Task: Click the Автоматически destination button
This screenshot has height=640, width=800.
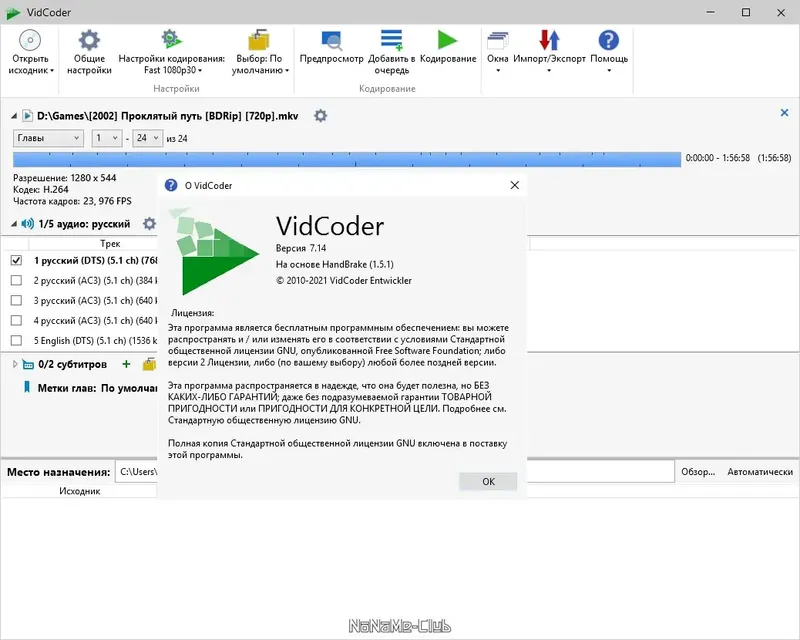Action: click(760, 472)
